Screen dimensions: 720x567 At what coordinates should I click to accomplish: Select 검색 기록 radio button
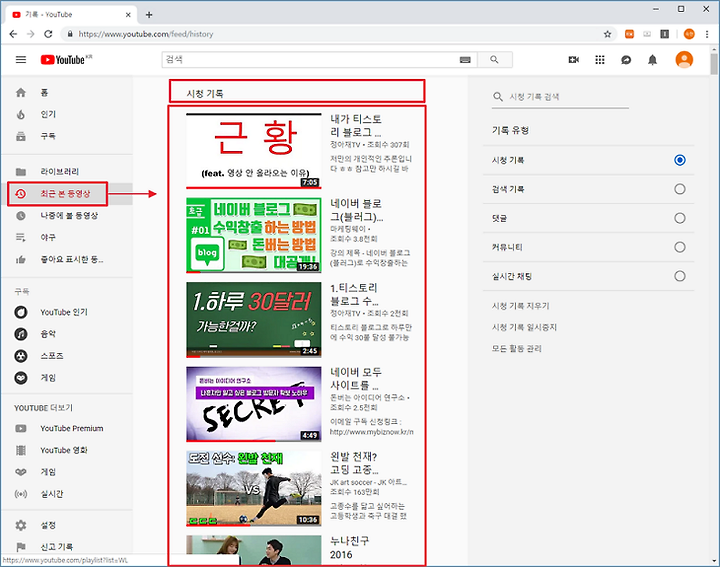[x=680, y=189]
